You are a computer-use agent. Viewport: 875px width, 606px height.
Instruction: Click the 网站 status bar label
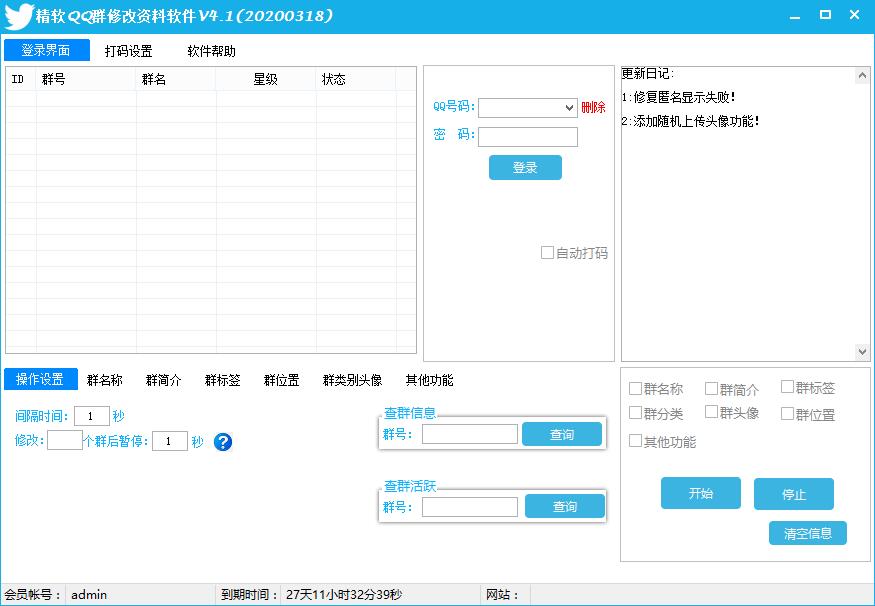click(502, 595)
